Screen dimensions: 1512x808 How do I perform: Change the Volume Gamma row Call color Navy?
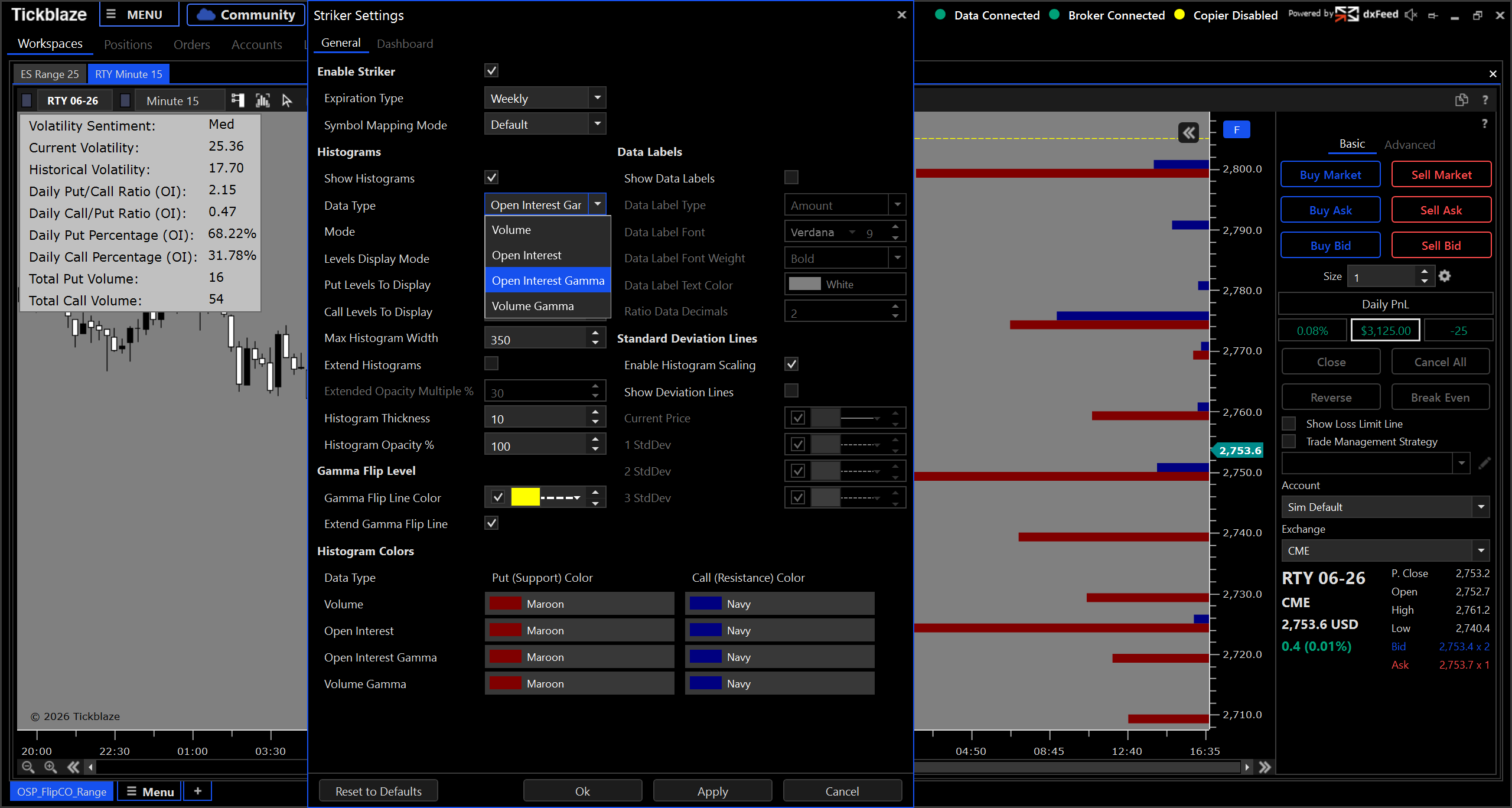coord(780,683)
